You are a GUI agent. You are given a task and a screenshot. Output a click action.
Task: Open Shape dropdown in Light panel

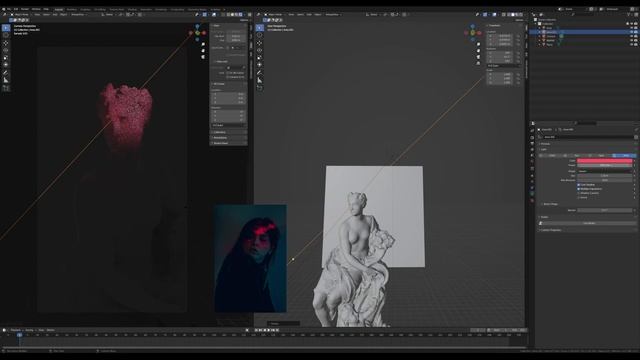click(x=604, y=171)
